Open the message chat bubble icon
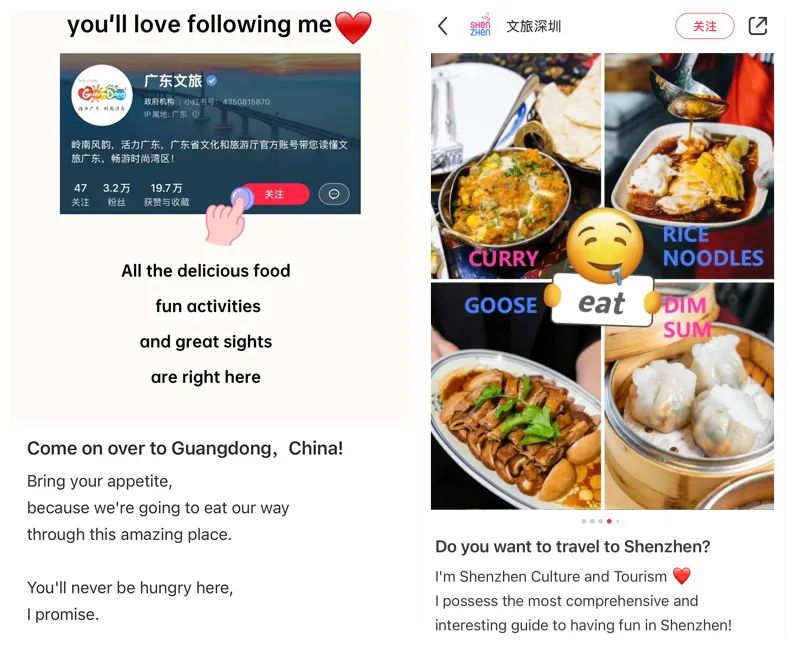Viewport: 795px width, 647px height. 334,194
